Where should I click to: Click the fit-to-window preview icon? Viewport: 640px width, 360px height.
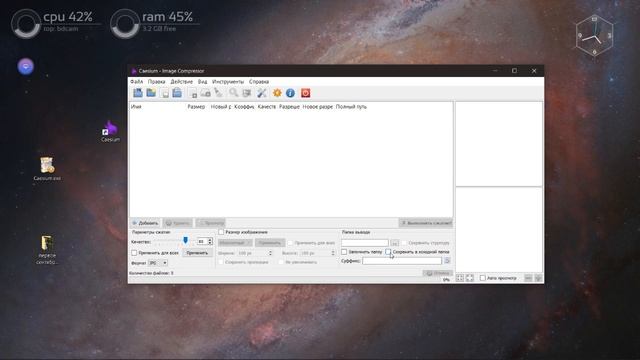pyautogui.click(x=460, y=278)
